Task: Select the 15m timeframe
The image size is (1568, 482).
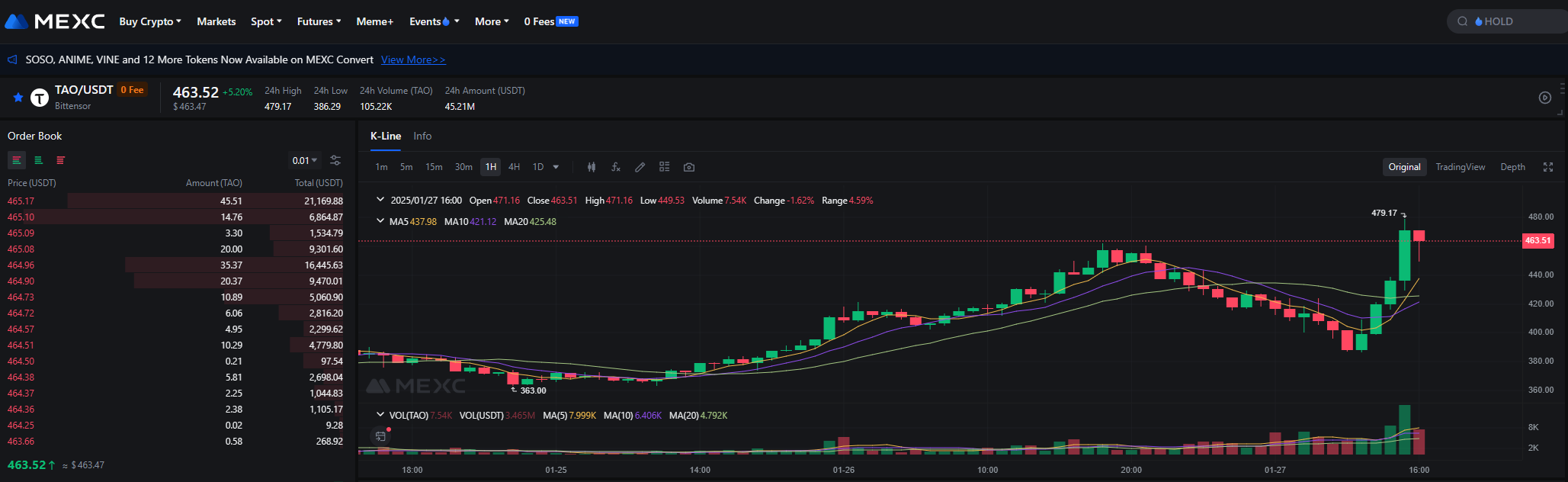Action: click(x=434, y=167)
